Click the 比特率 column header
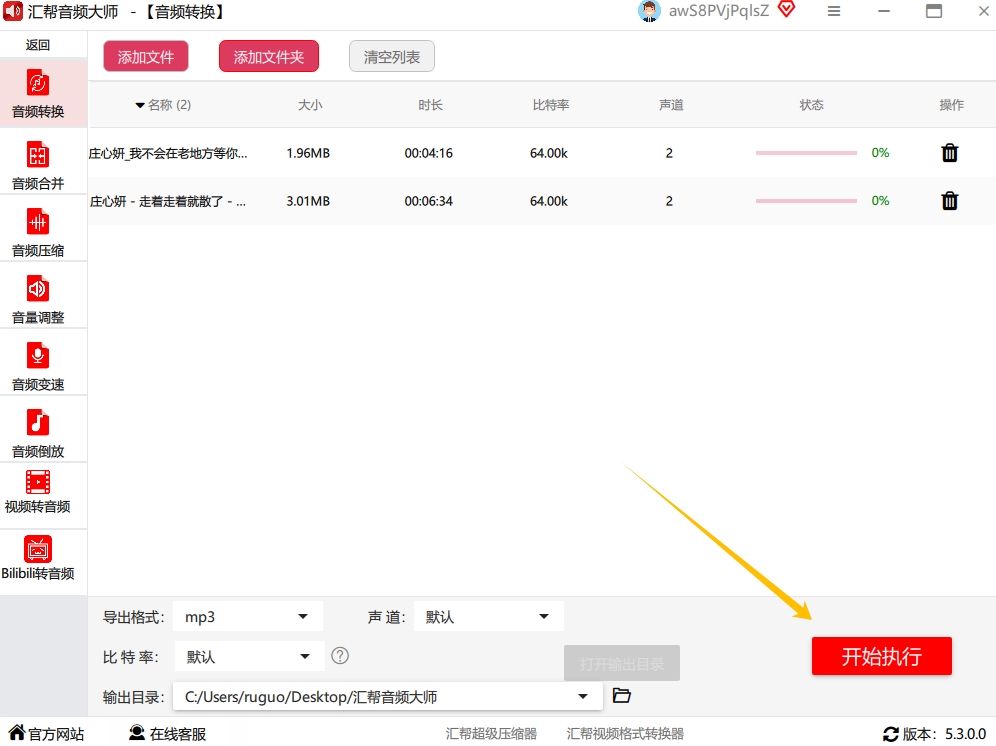996x746 pixels. pos(551,105)
